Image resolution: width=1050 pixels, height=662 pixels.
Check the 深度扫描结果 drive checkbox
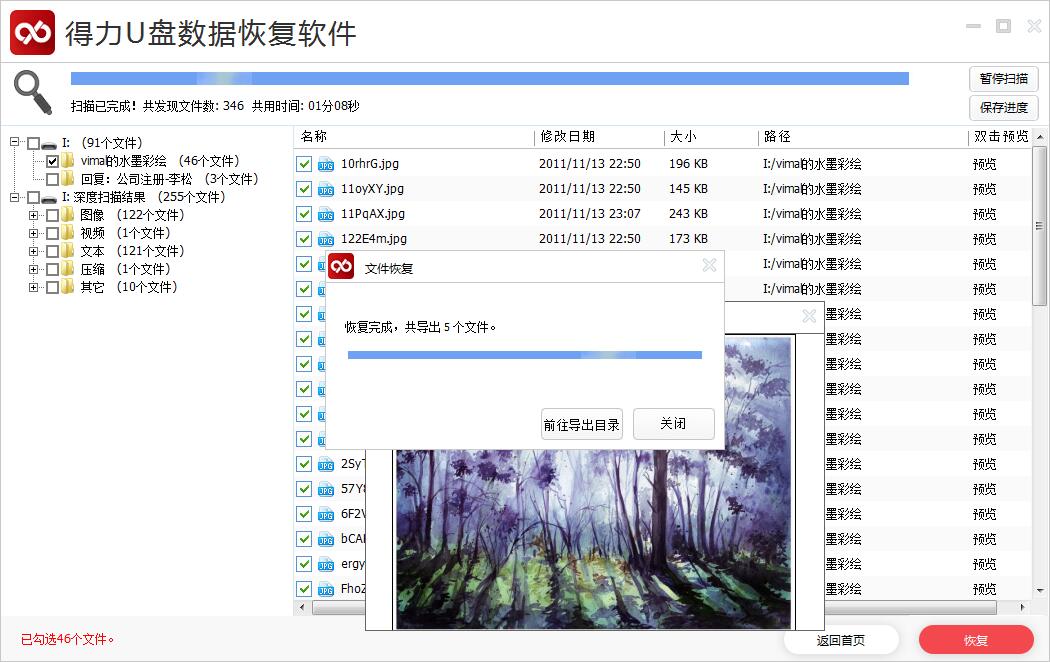click(33, 197)
